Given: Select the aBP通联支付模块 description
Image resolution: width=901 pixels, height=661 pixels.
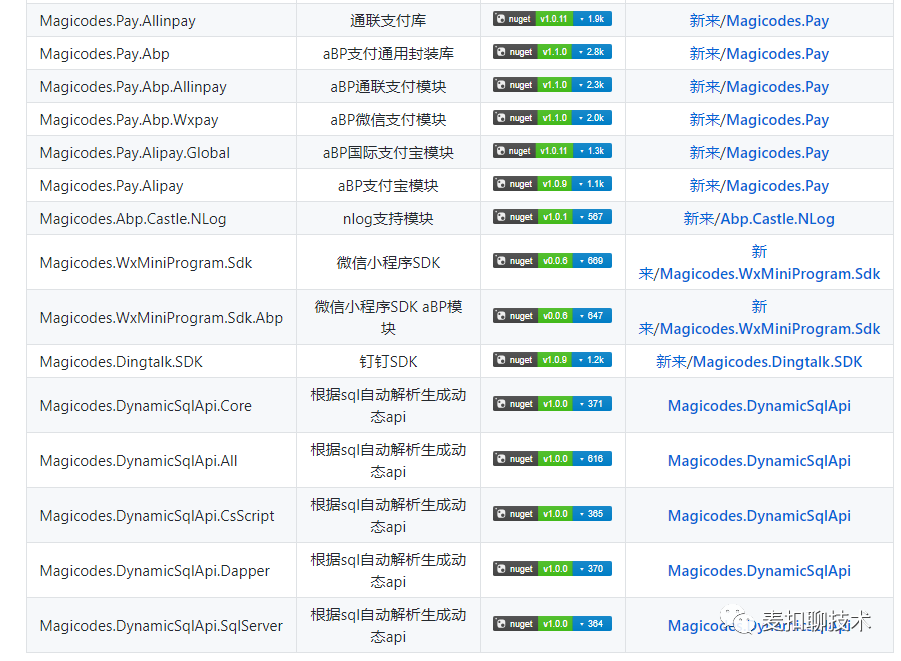Looking at the screenshot, I should (388, 87).
